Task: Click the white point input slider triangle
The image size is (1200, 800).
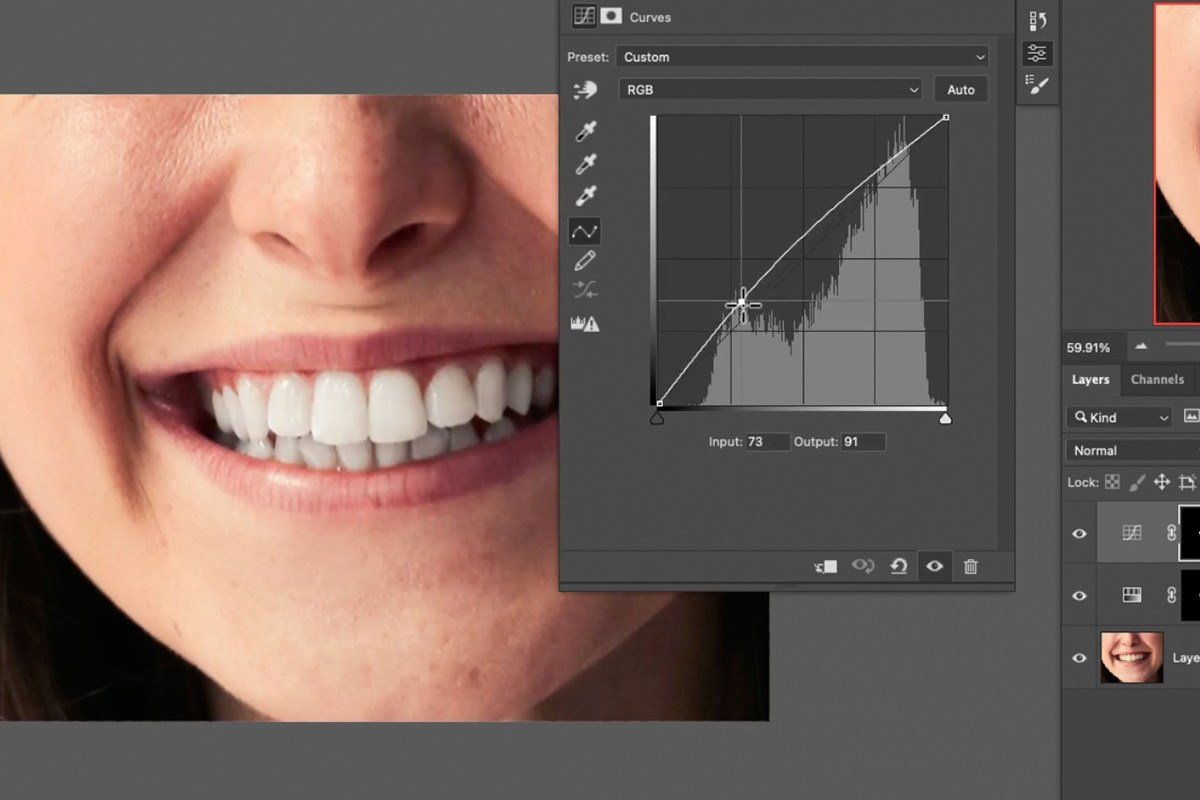Action: (945, 418)
